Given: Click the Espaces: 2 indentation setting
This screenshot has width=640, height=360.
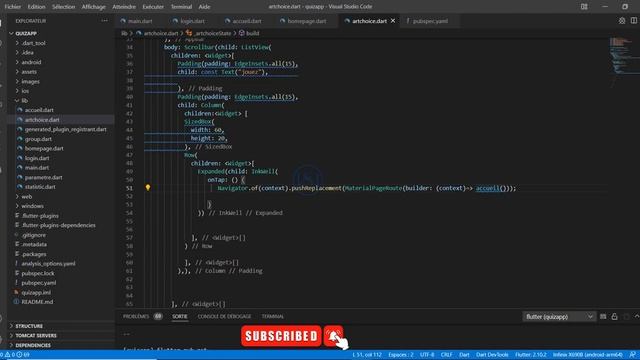Looking at the screenshot, I should click(x=400, y=355).
